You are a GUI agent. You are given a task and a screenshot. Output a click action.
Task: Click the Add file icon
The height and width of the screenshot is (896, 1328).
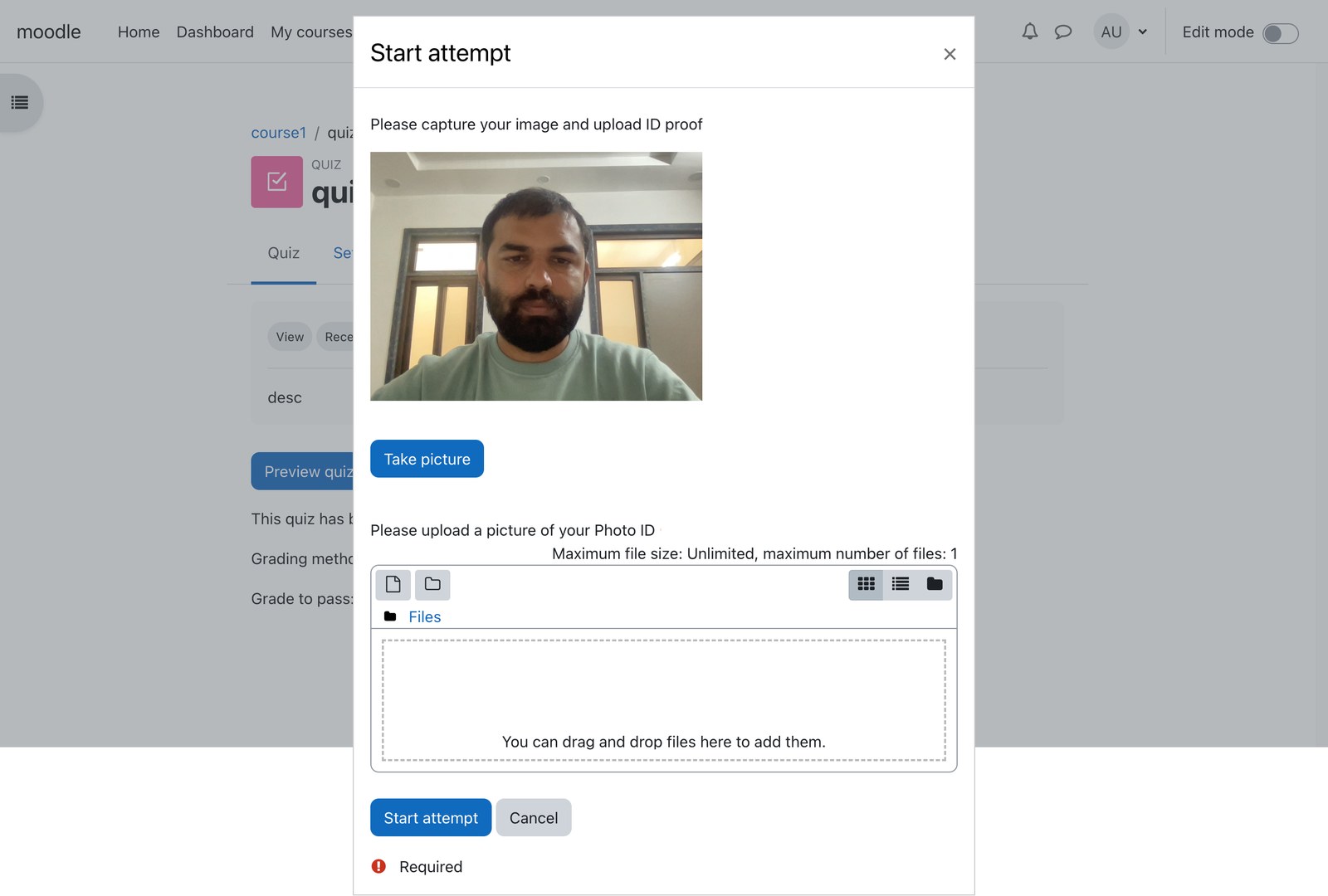pos(393,584)
